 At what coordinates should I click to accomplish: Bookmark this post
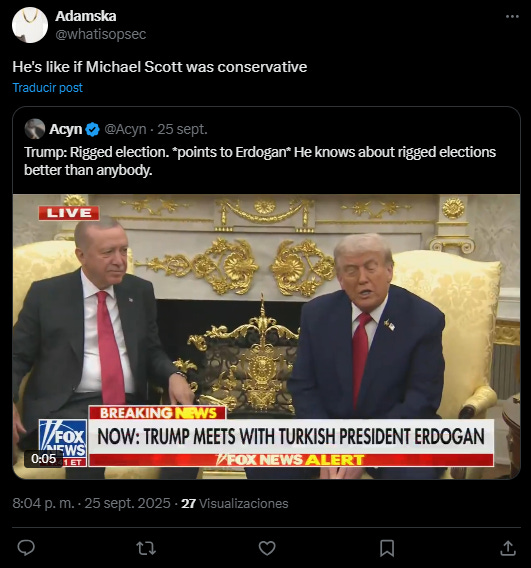(x=387, y=548)
